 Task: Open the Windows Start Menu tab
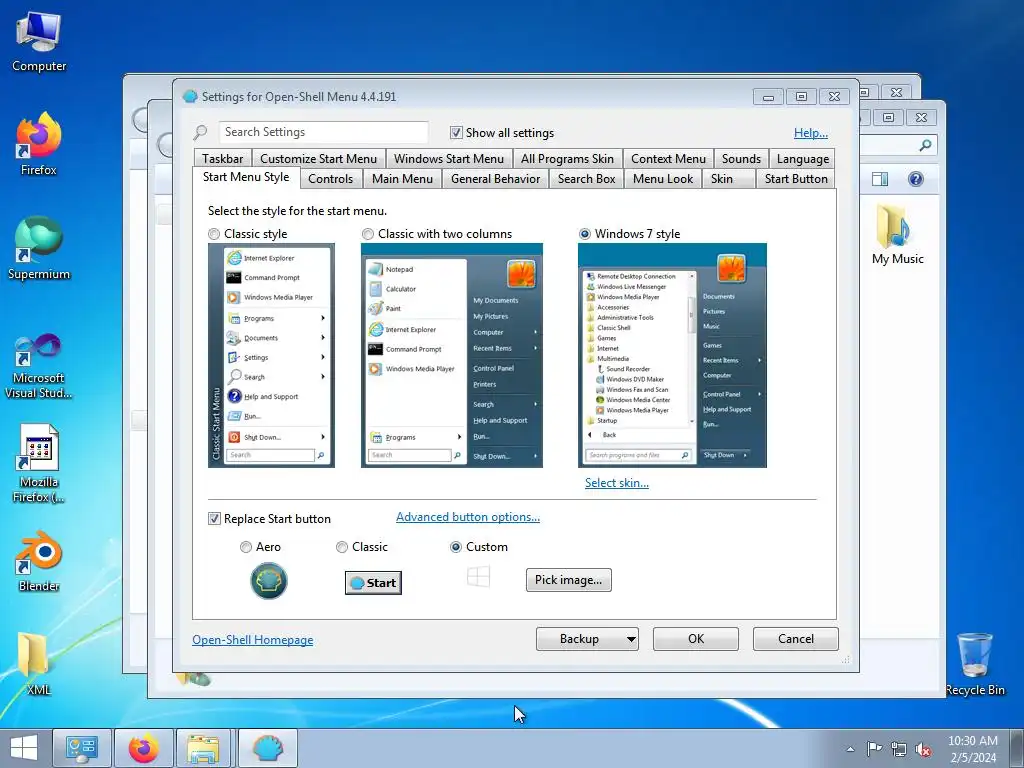click(449, 159)
